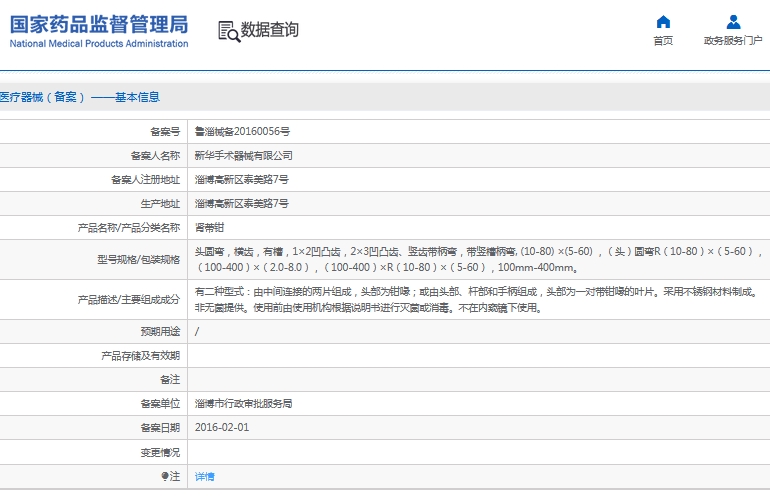Image resolution: width=770 pixels, height=498 pixels.
Task: Click the 备案日期 label
Action: coord(160,428)
